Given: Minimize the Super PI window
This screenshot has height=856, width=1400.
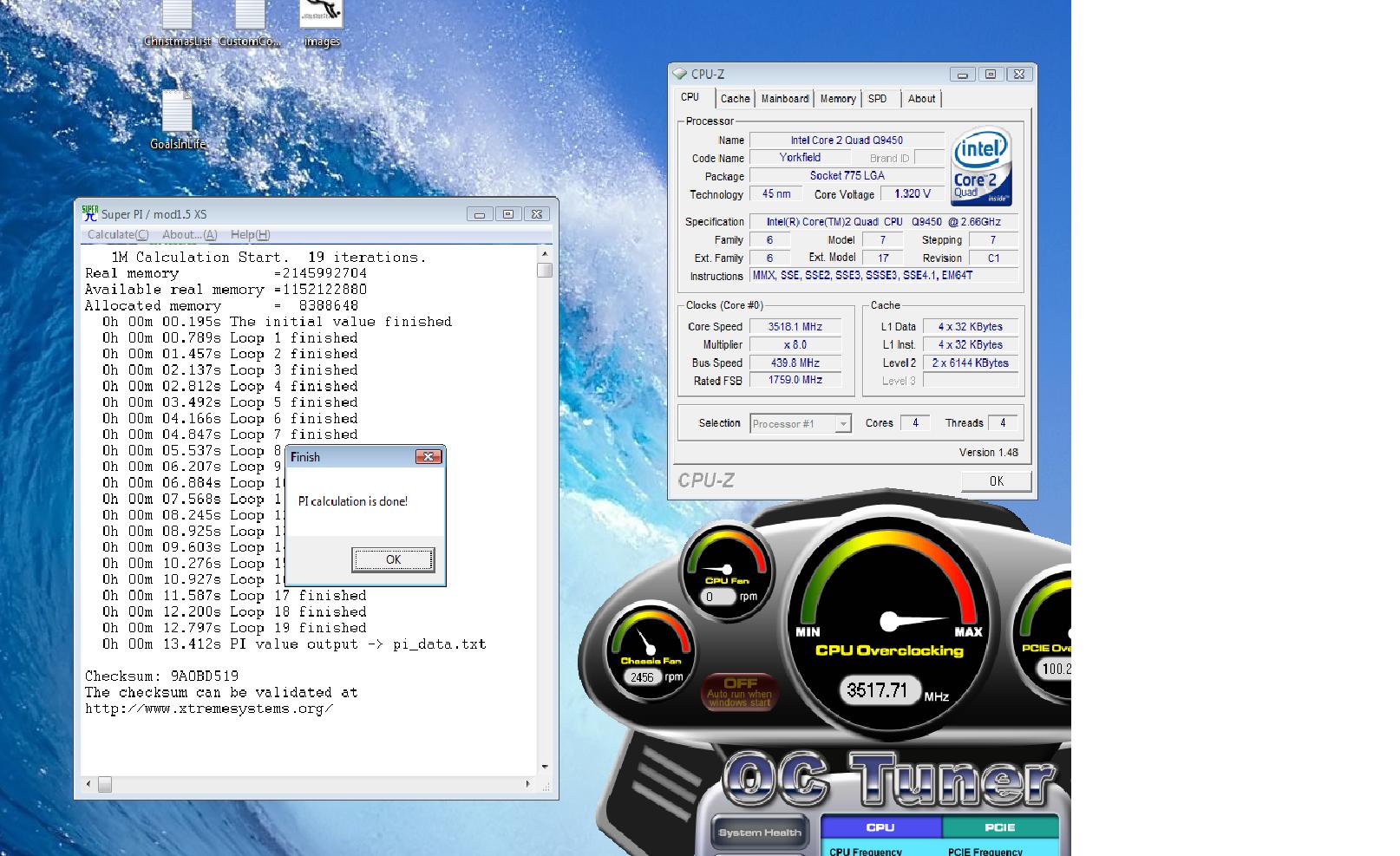Looking at the screenshot, I should [x=480, y=214].
